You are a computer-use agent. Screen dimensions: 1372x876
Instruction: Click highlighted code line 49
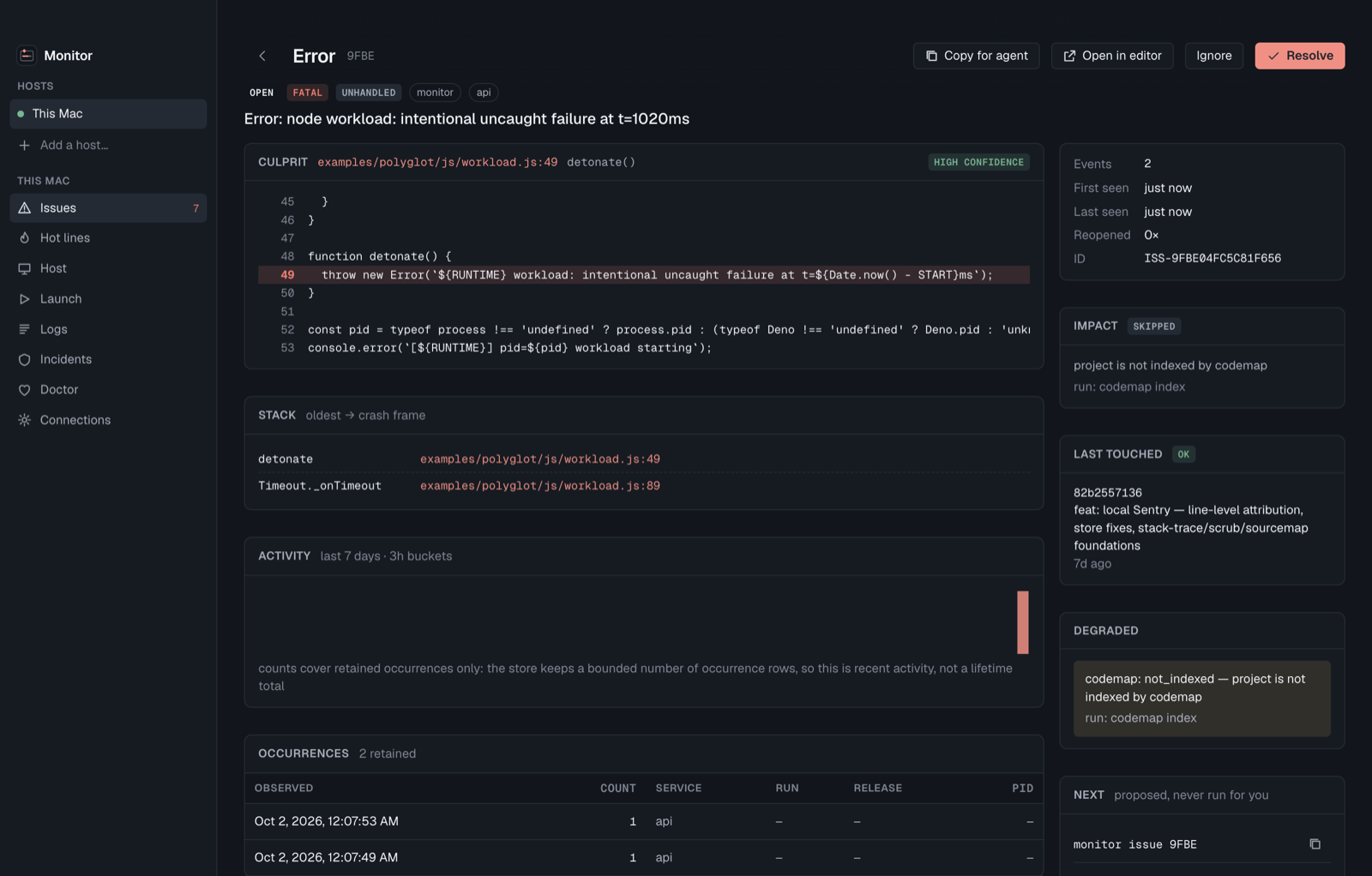[x=643, y=275]
